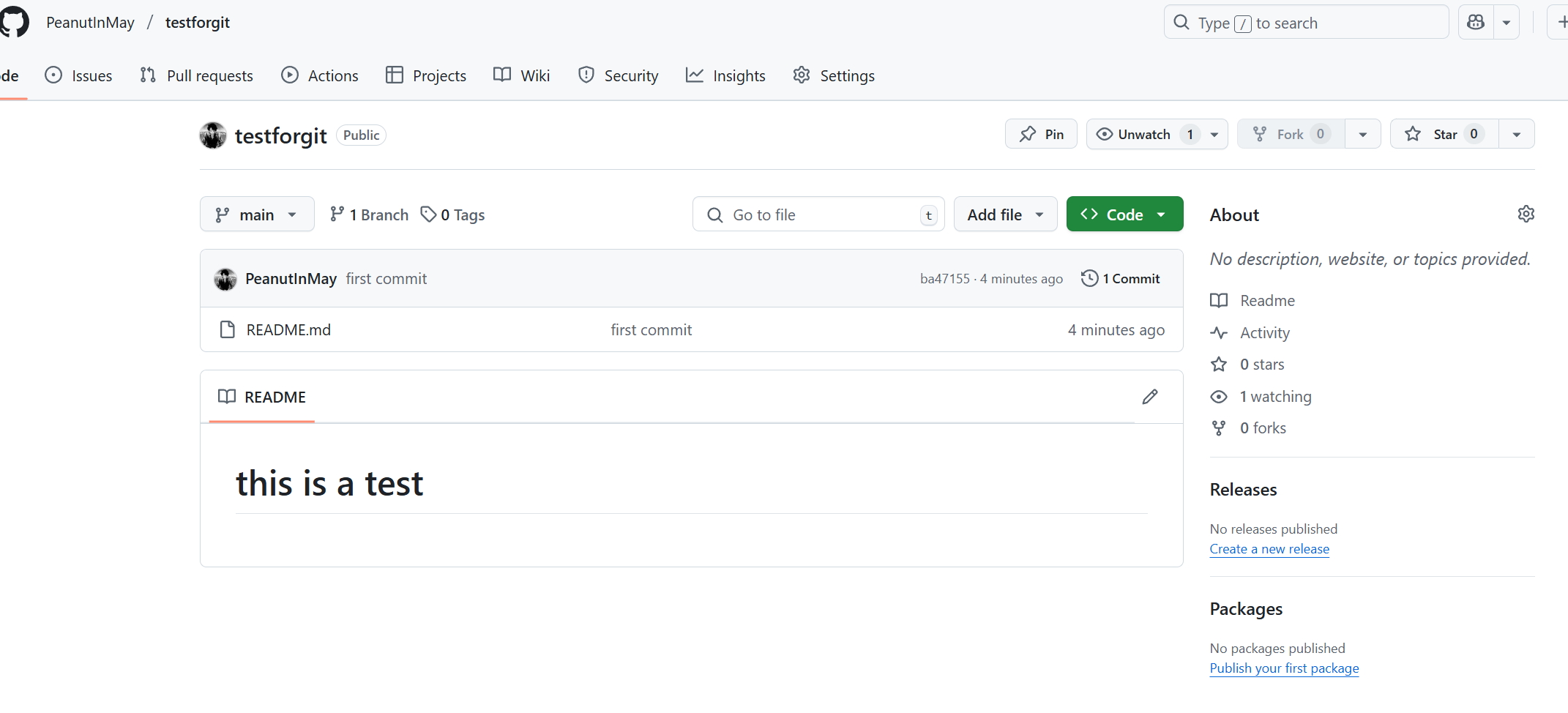
Task: Pin the testforgit repository
Action: tap(1041, 134)
